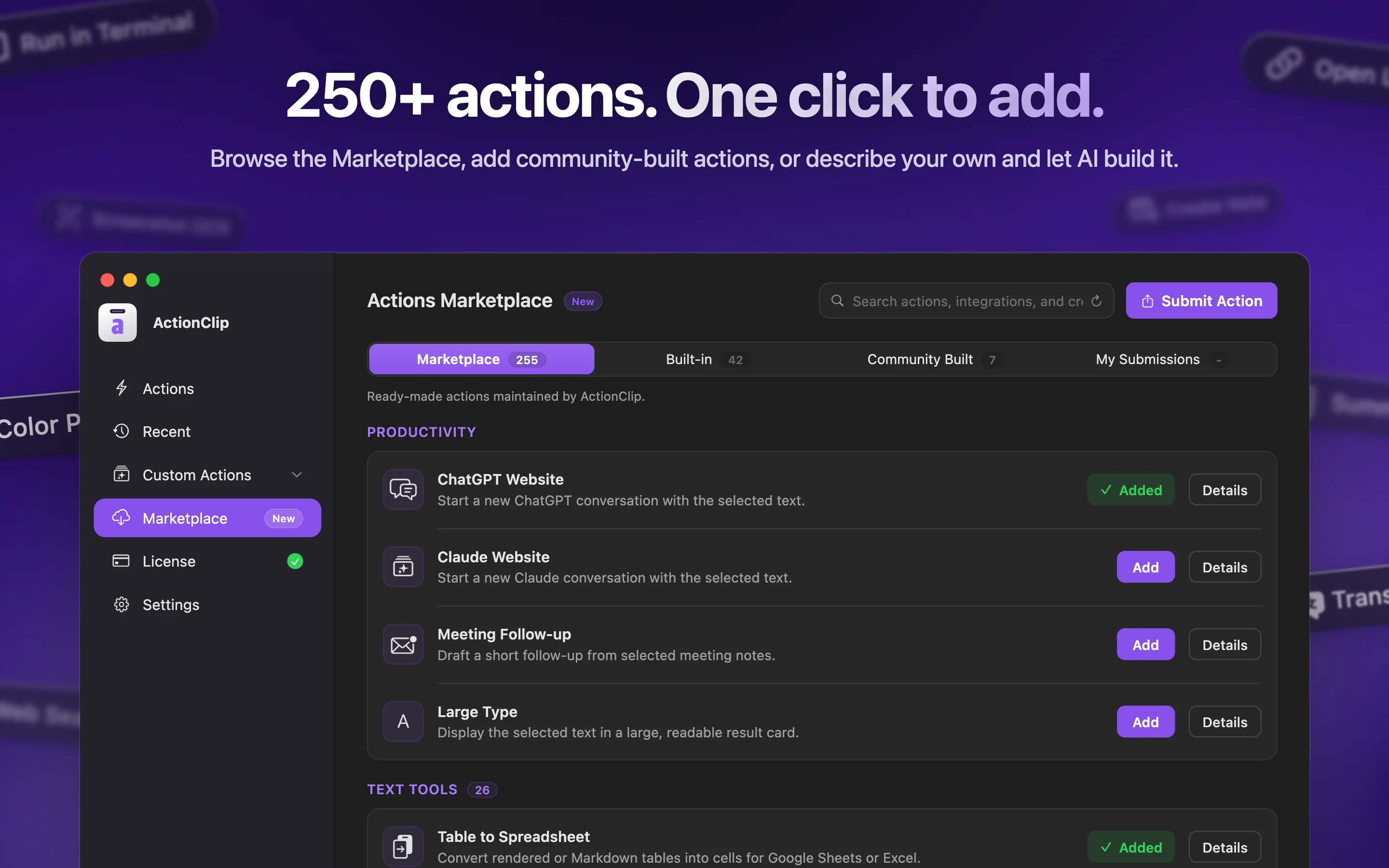Screen dimensions: 1389x868
Task: Click the TEXT TOOLS section heading
Action: (x=412, y=789)
